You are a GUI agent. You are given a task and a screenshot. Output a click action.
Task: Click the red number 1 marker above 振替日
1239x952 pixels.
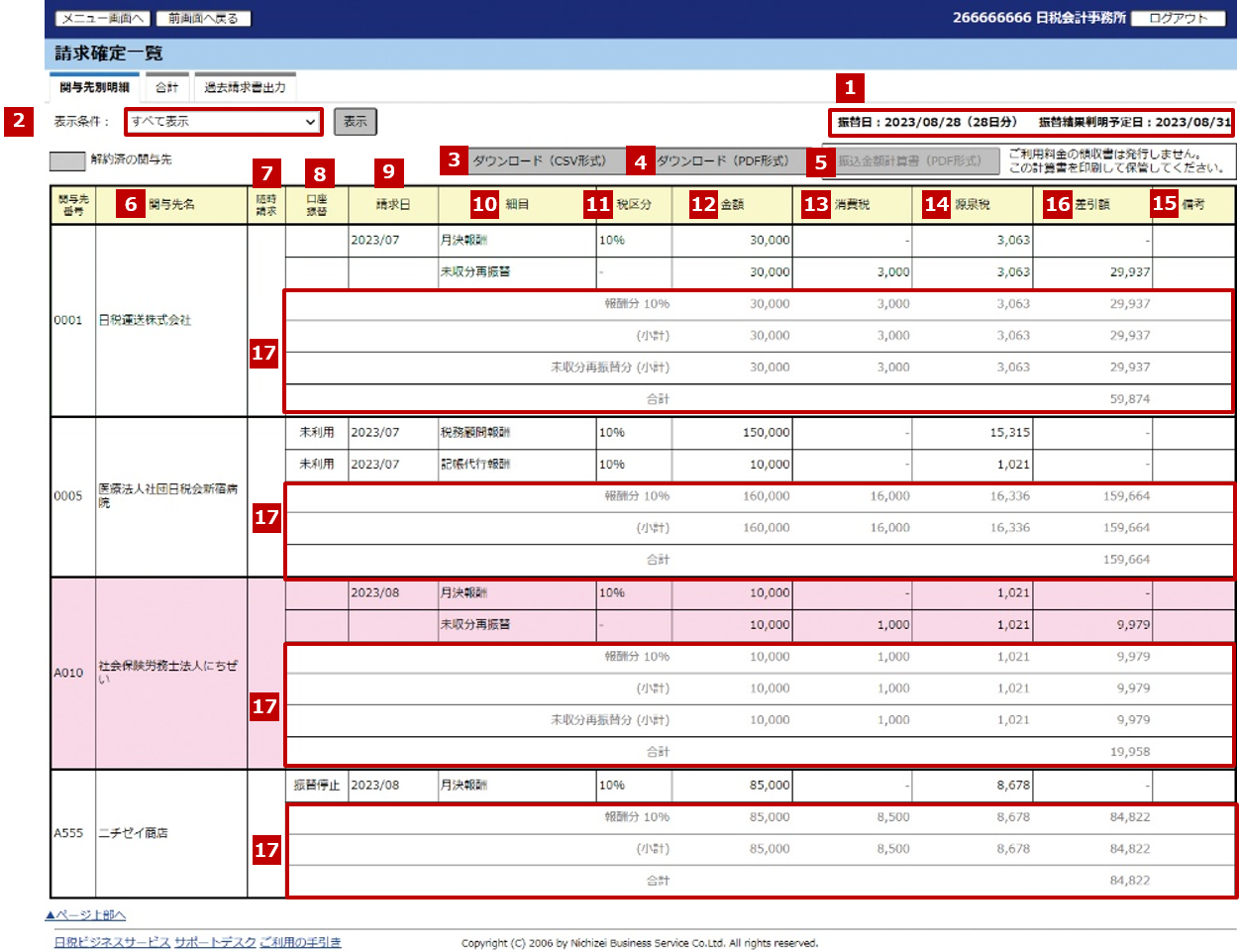click(849, 88)
